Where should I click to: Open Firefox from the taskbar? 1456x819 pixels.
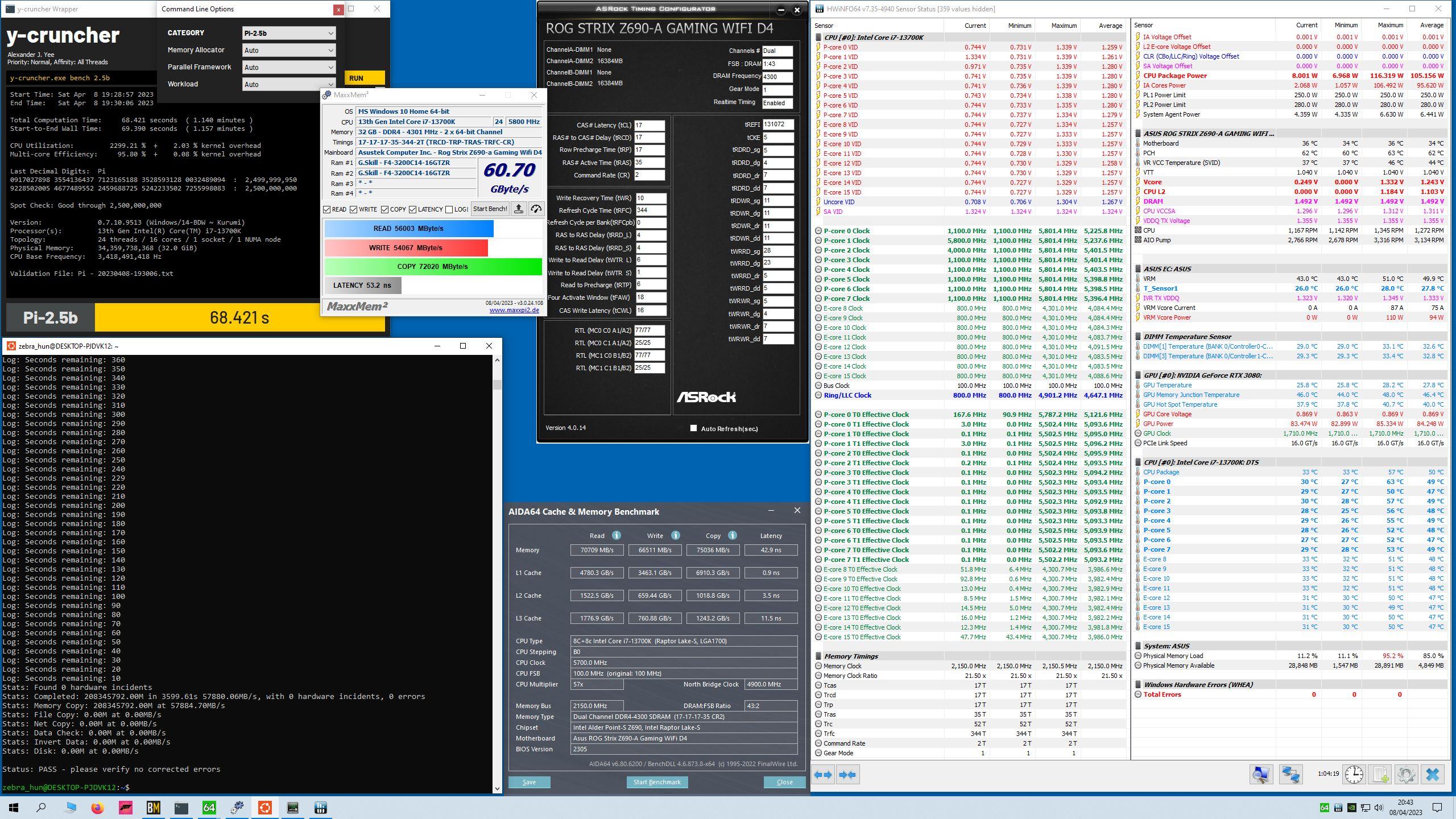pos(98,807)
